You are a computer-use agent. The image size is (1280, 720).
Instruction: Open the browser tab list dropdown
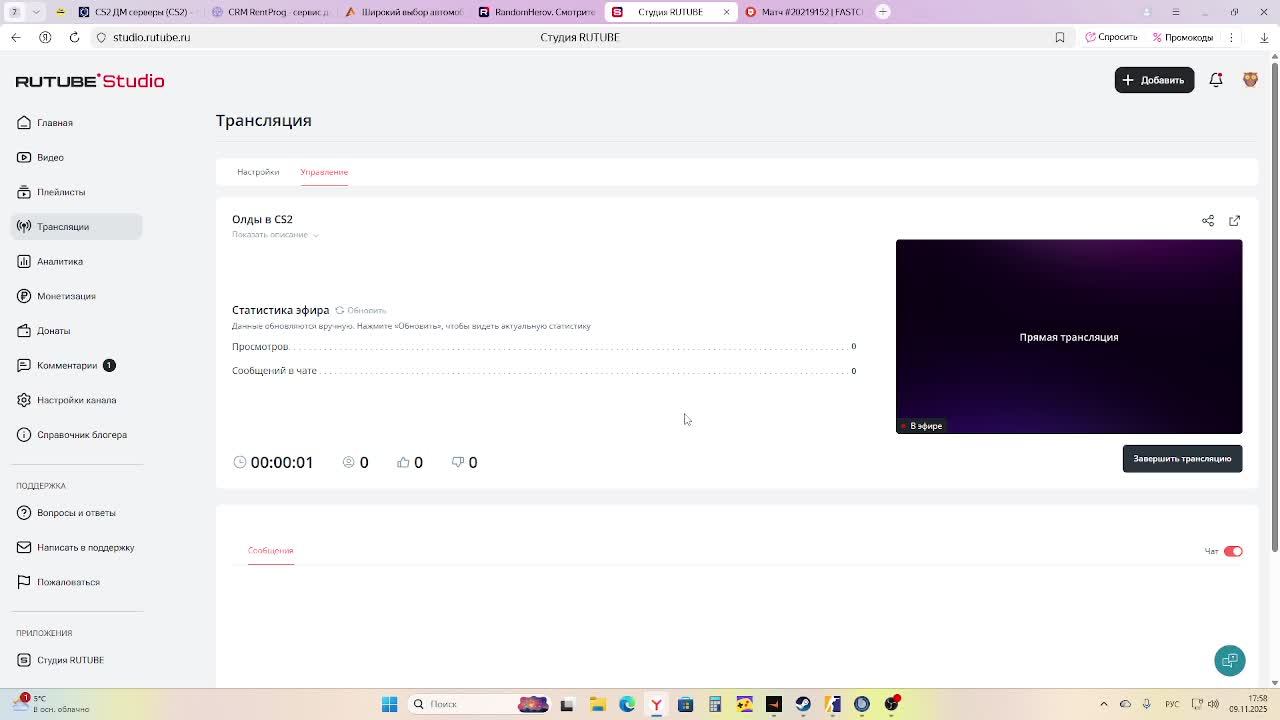coord(36,11)
